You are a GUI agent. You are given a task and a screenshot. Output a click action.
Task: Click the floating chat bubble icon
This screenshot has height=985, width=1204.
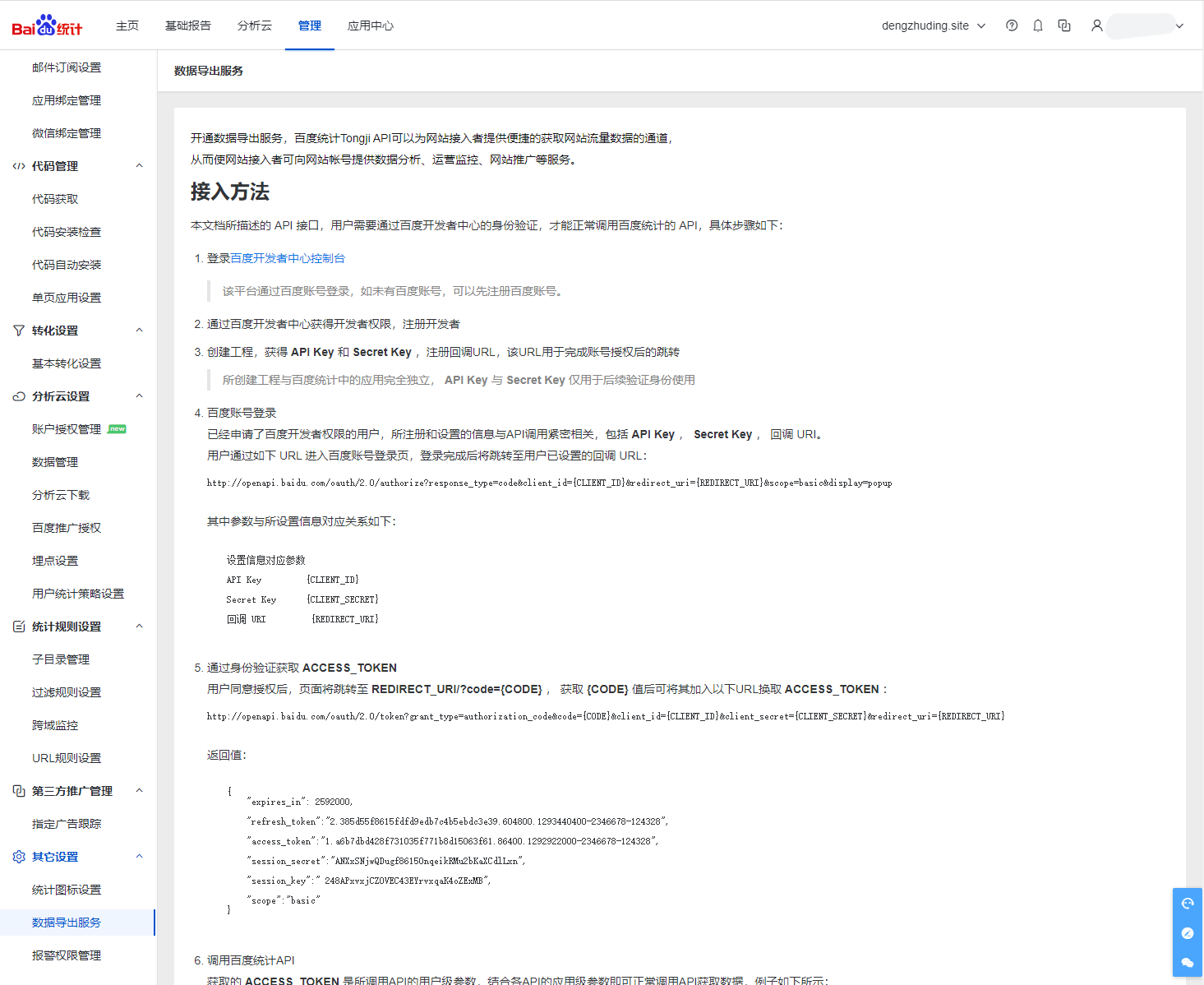[1188, 962]
